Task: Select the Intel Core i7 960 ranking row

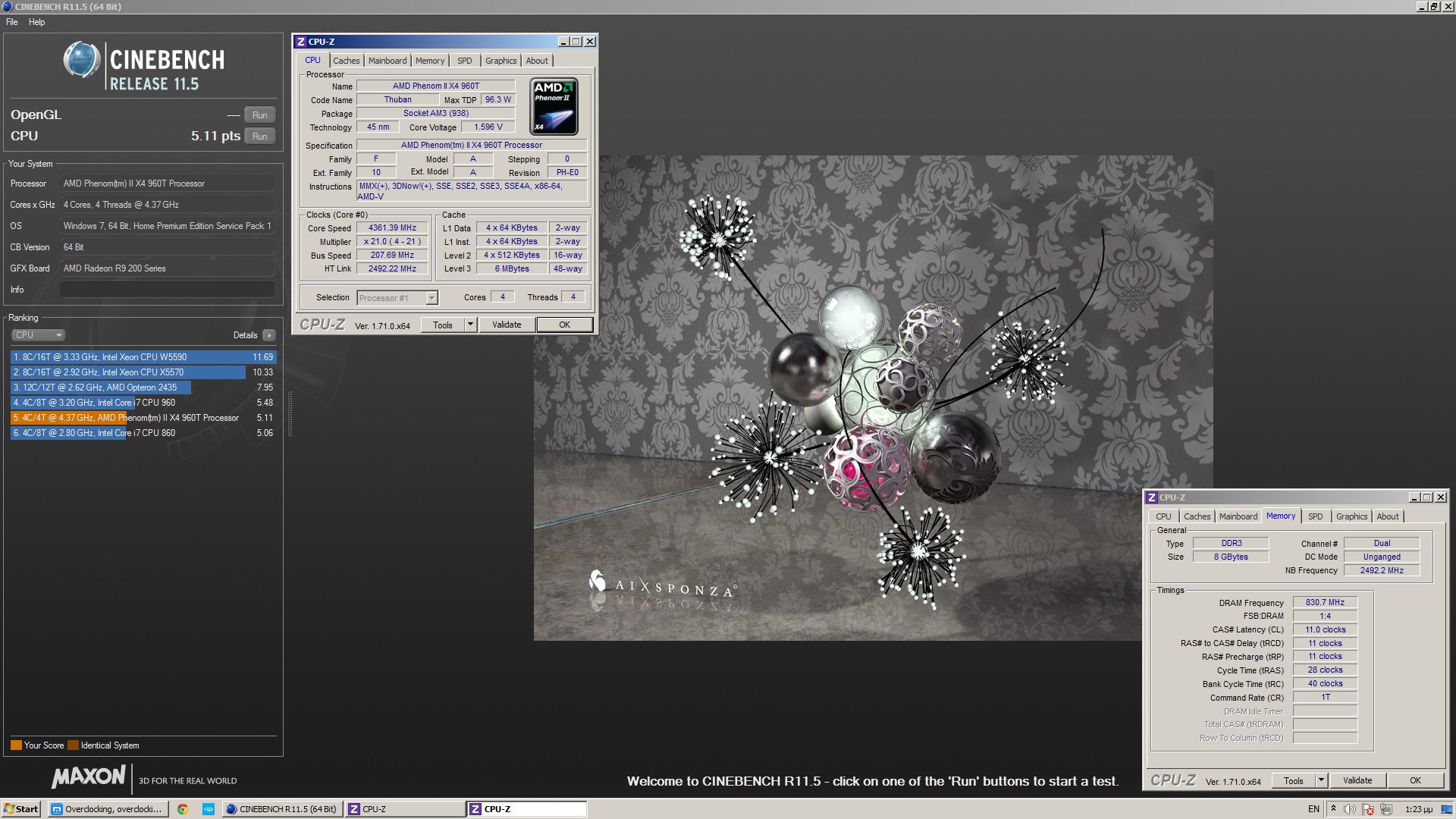Action: point(143,403)
